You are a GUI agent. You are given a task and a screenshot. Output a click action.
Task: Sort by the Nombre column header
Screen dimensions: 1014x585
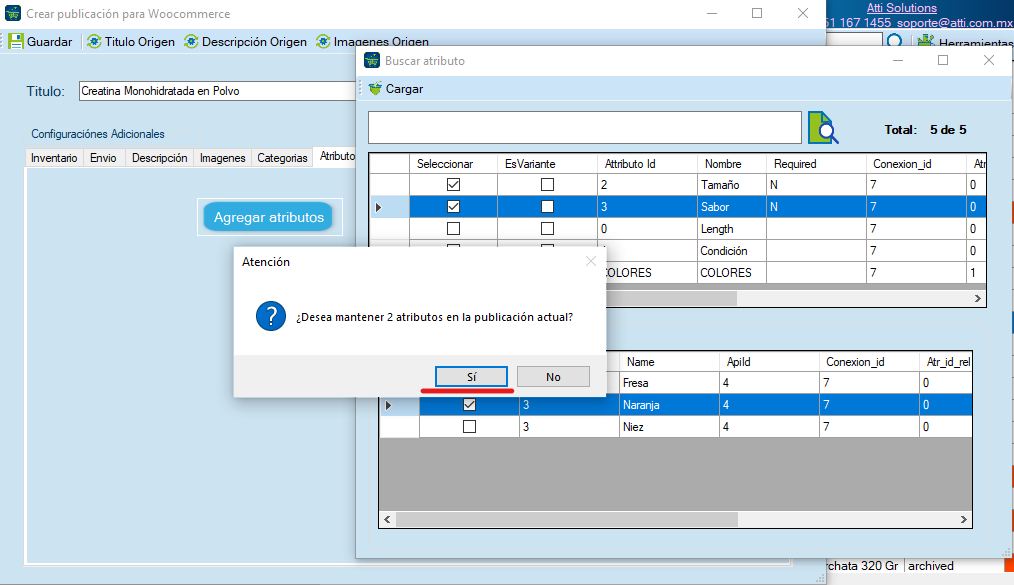731,164
